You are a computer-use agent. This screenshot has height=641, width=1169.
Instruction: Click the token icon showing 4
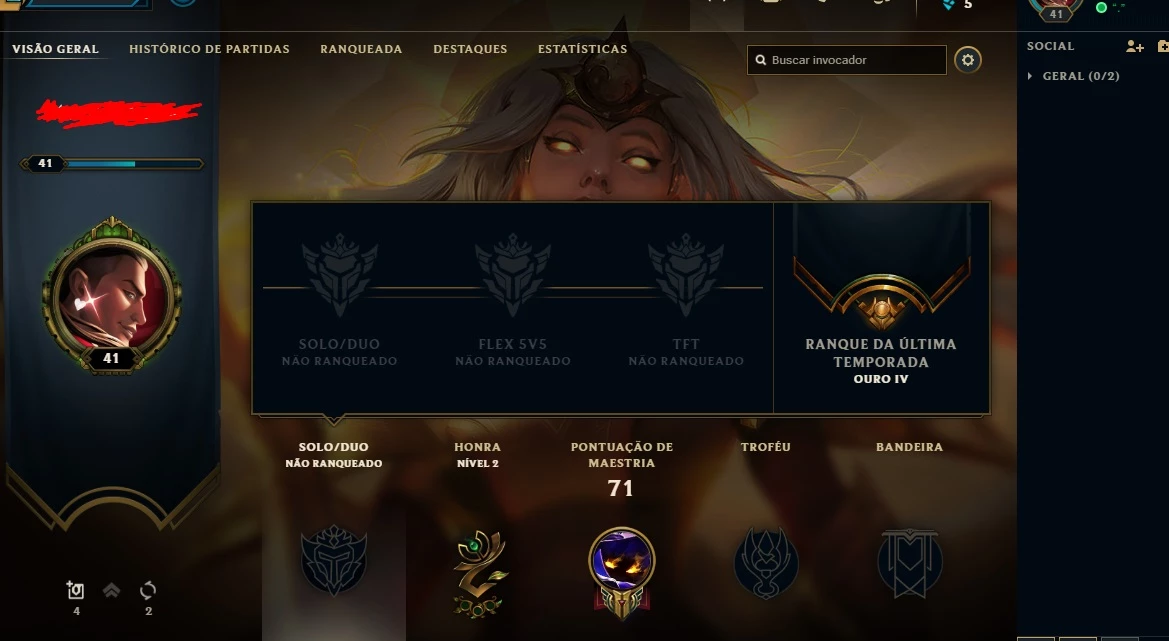pos(75,590)
